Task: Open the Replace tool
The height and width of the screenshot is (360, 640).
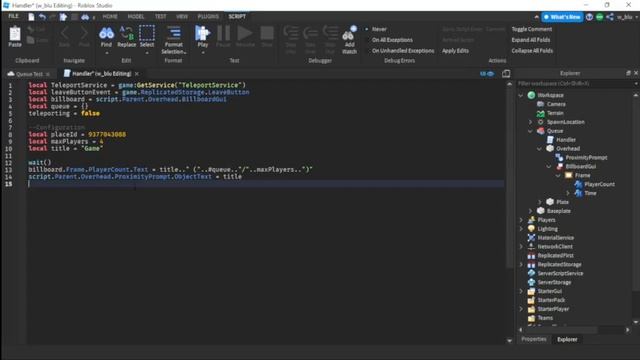Action: click(127, 37)
